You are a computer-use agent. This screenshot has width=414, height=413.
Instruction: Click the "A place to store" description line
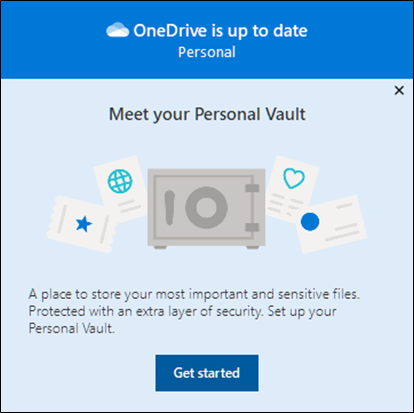click(x=194, y=294)
